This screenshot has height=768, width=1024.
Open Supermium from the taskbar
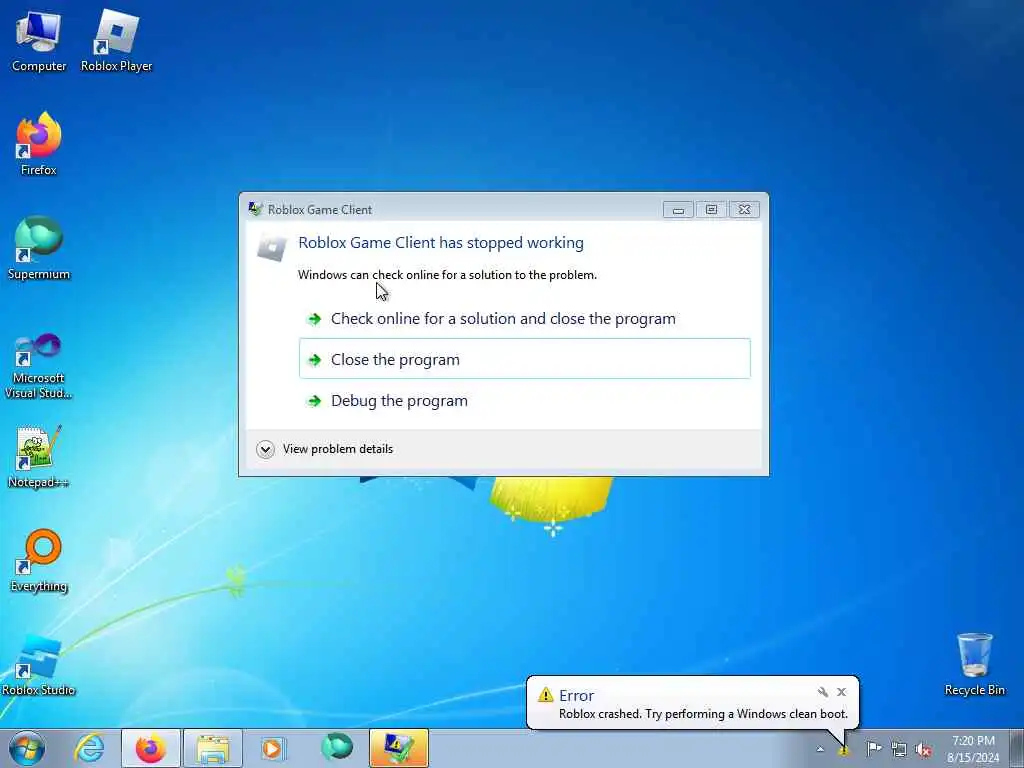337,748
